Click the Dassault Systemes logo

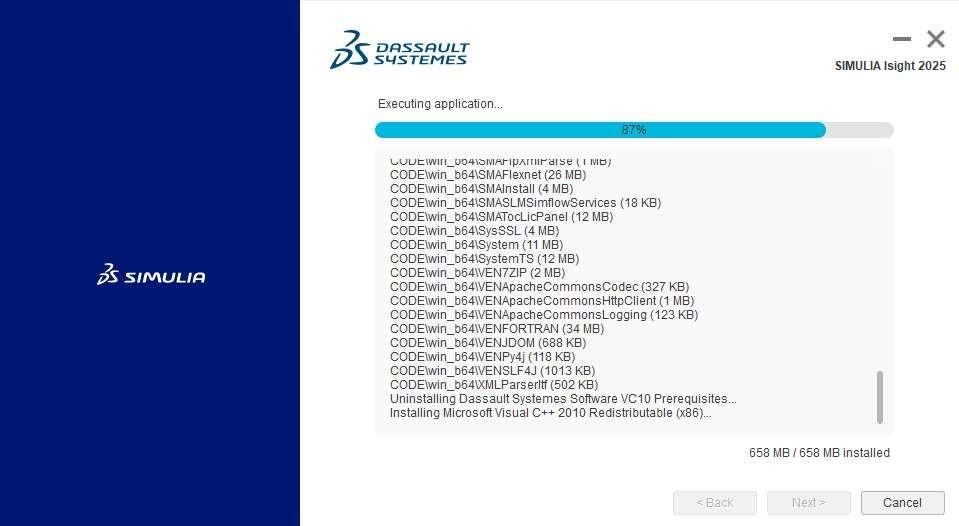[x=399, y=50]
